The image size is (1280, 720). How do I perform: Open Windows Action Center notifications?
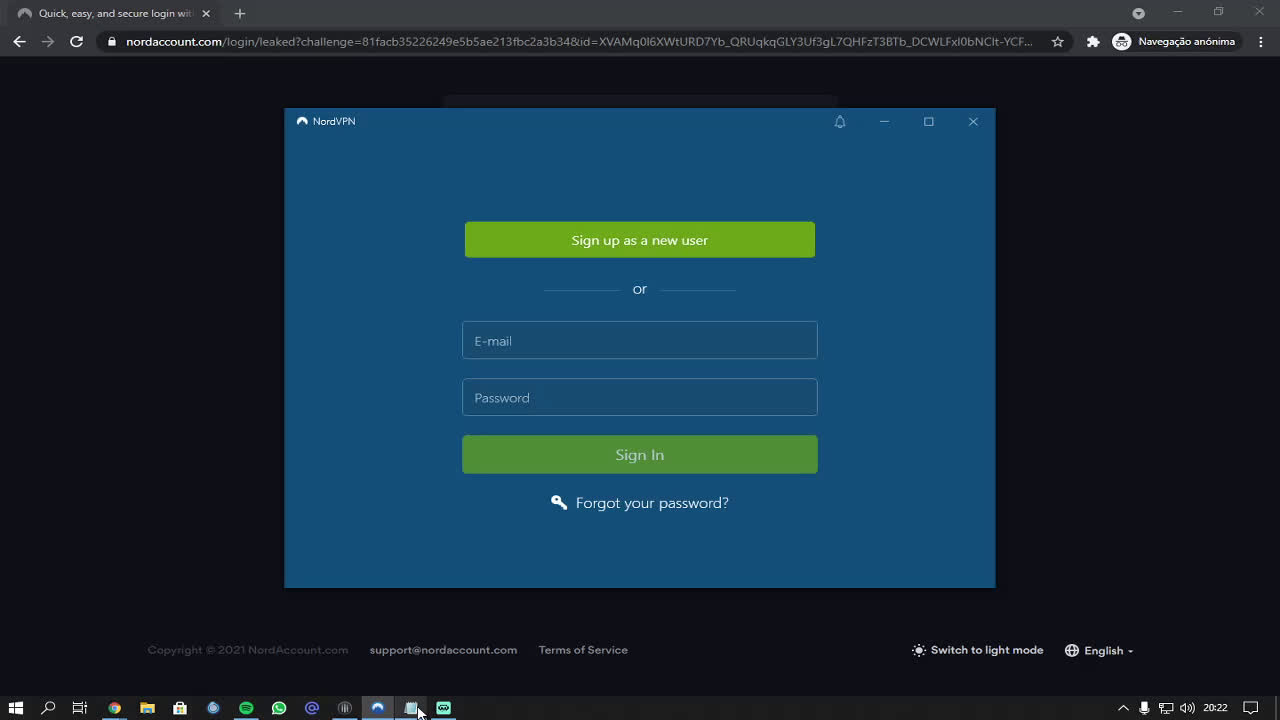1250,708
